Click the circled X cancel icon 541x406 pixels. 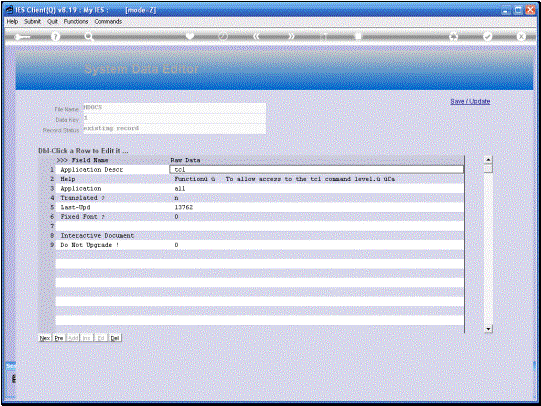[x=521, y=37]
